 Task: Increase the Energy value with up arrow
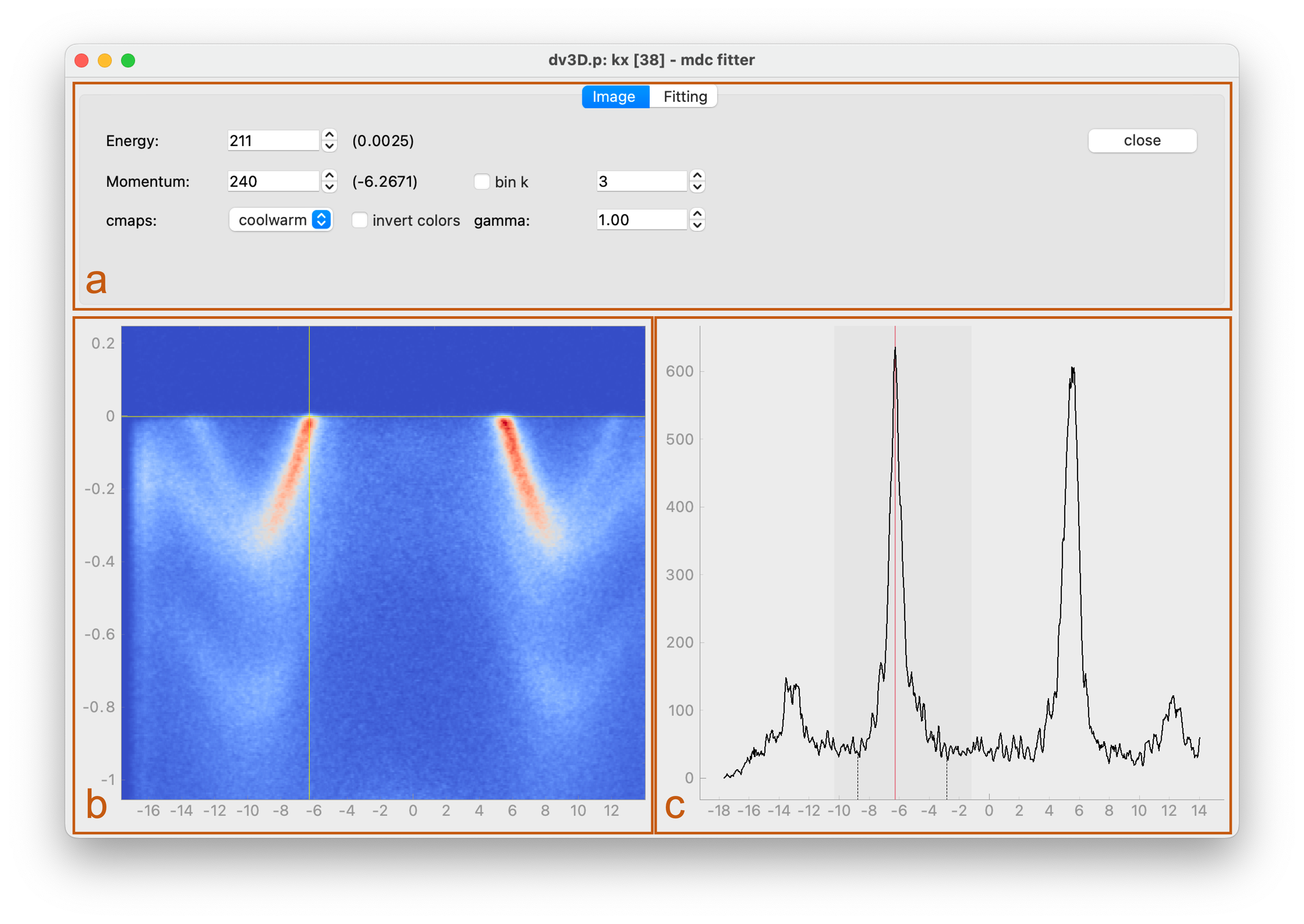click(329, 135)
